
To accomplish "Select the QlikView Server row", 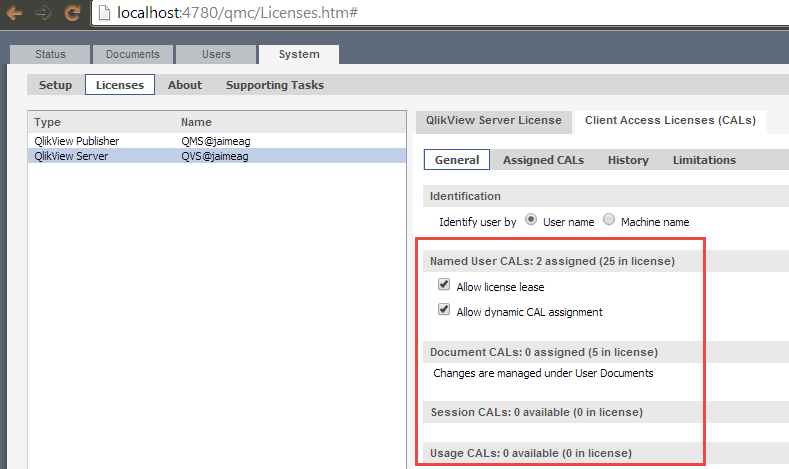I will (x=217, y=156).
